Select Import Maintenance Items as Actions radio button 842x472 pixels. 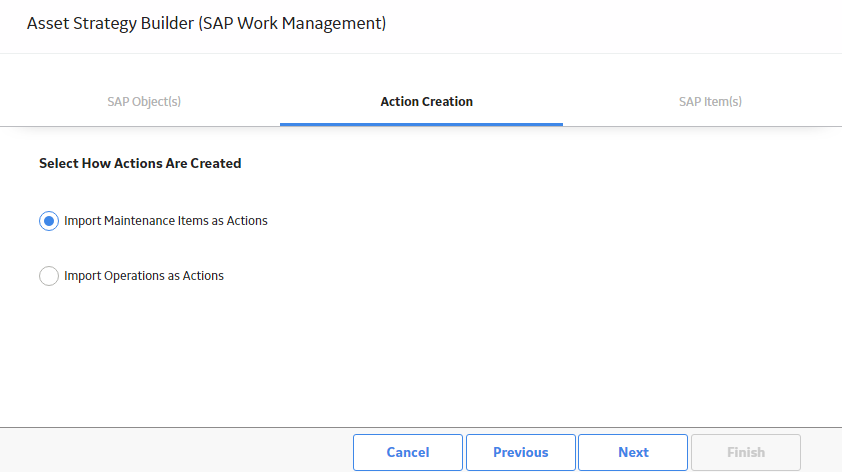coord(48,221)
